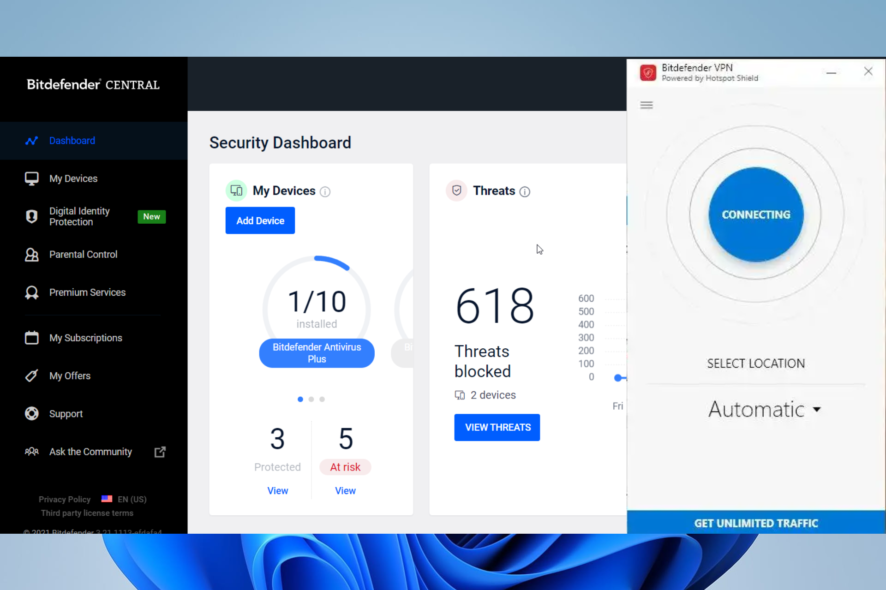886x590 pixels.
Task: Click the dropdown arrow next to Automatic
Action: [816, 410]
